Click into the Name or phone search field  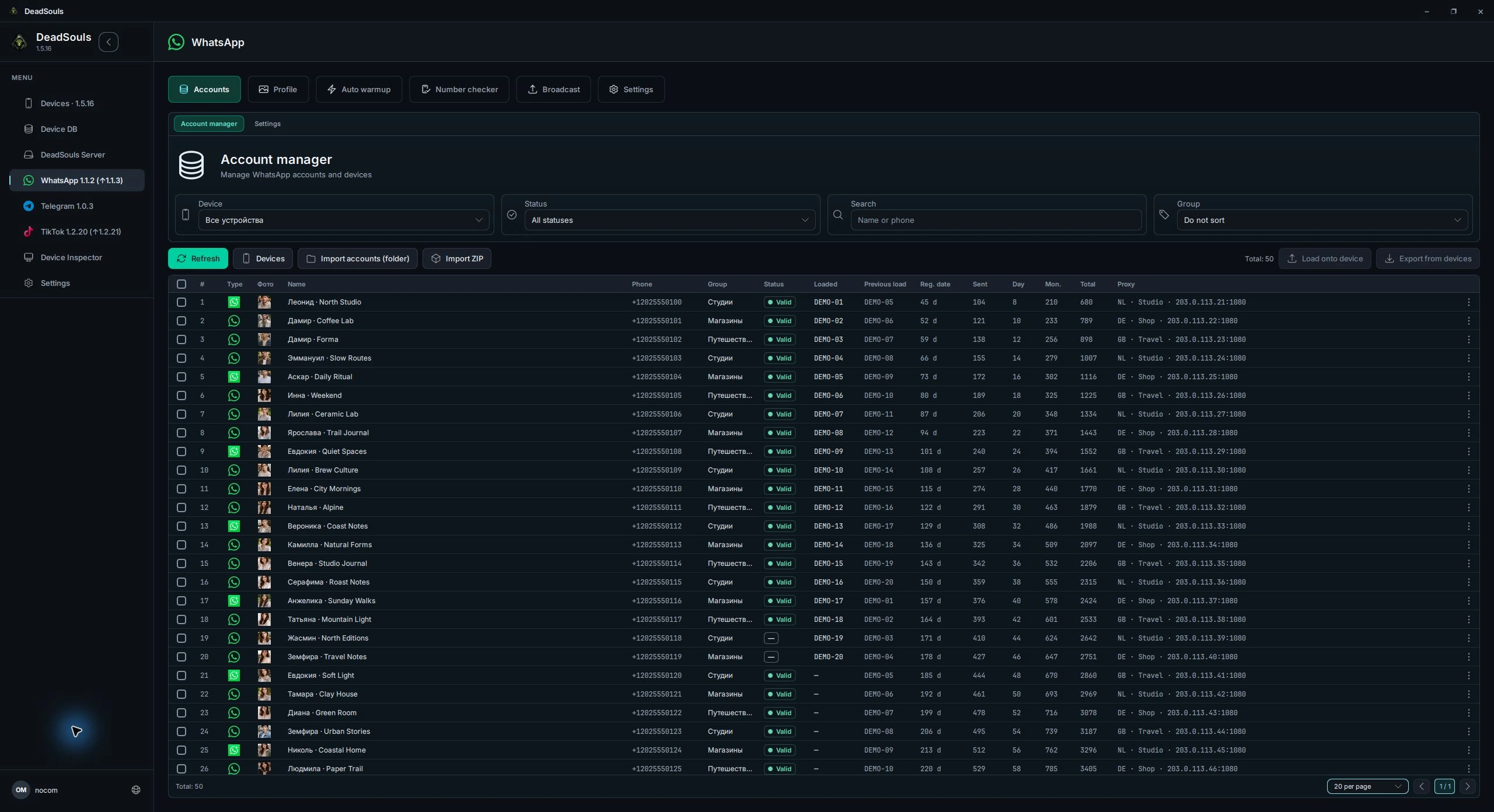996,220
